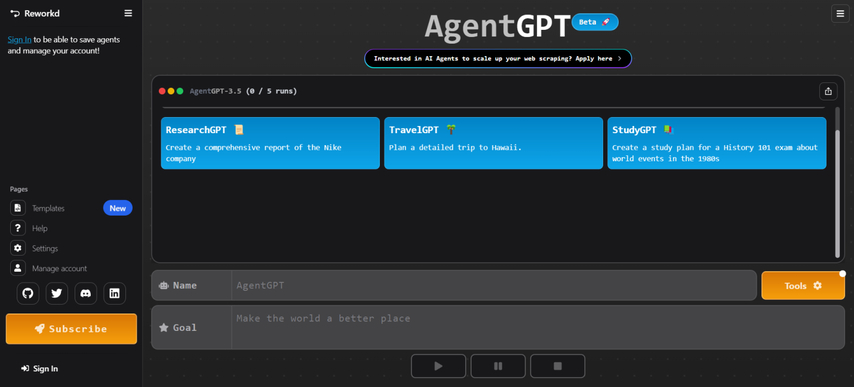
Task: Focus the agent Name input field
Action: 494,285
